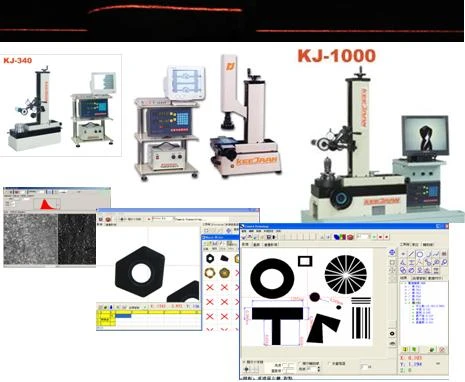Image resolution: width=465 pixels, height=382 pixels.
Task: Toggle the checkbox above the lighting slider
Action: [244, 362]
